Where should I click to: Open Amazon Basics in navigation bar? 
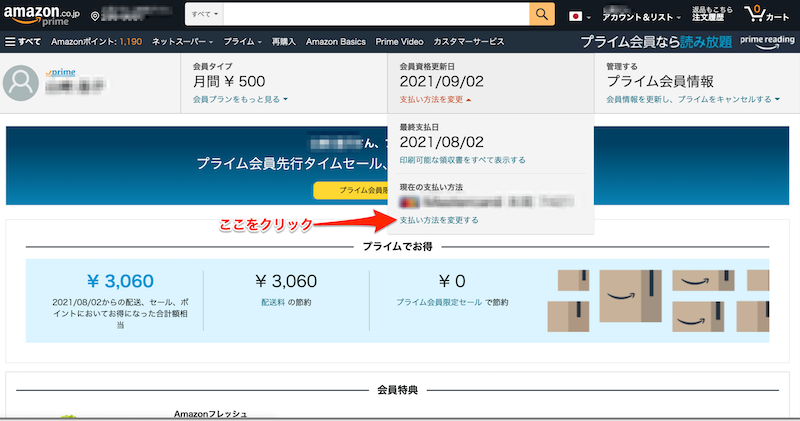click(x=336, y=42)
